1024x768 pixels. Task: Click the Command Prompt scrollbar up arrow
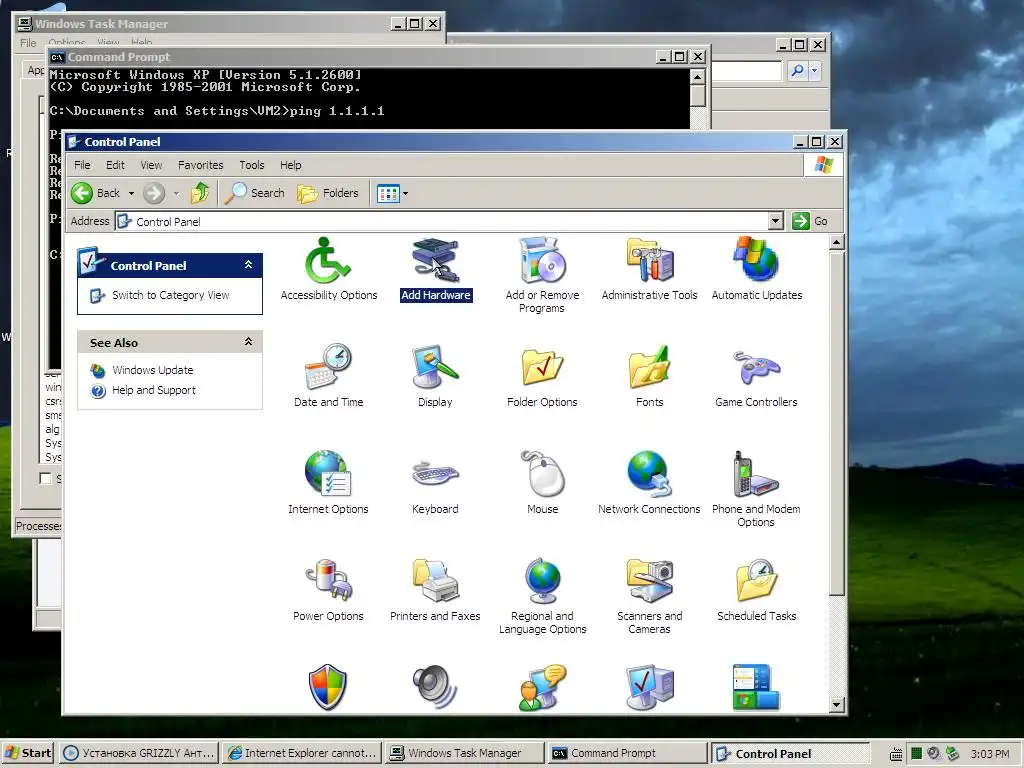[x=697, y=77]
